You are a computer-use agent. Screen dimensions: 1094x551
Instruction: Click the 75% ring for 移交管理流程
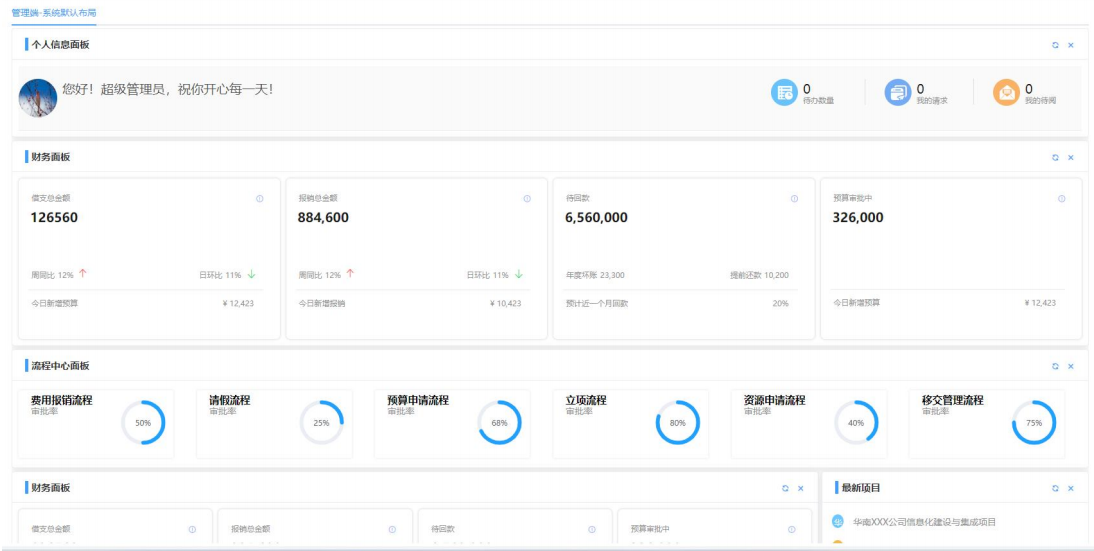1033,423
